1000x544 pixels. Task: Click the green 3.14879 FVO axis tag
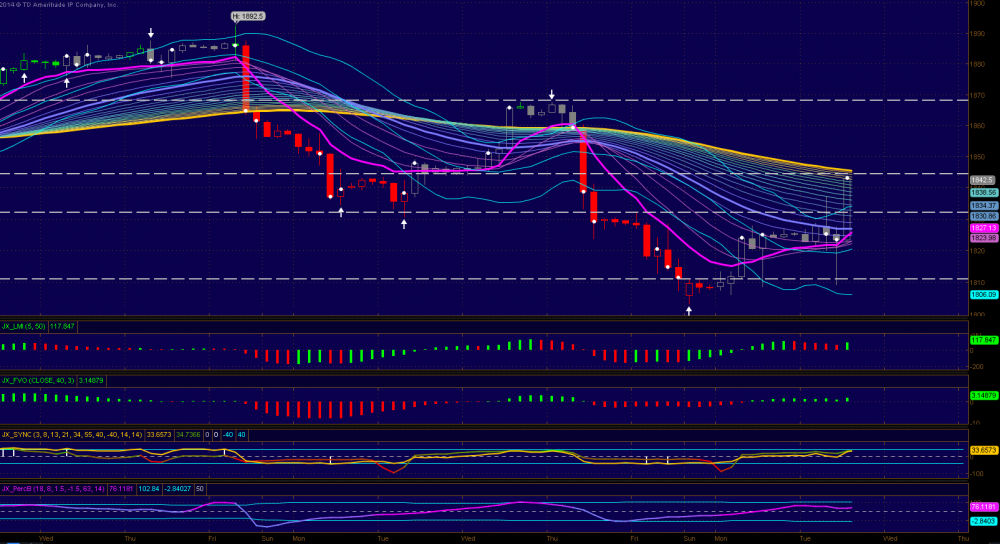984,396
